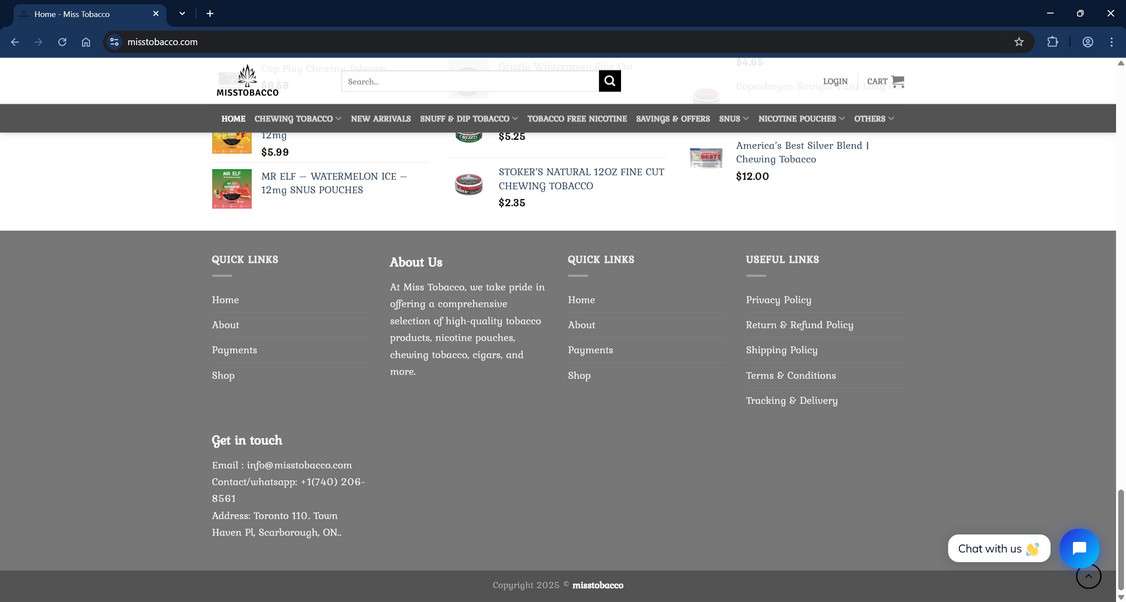
Task: Click the site information icon in address bar
Action: (114, 42)
